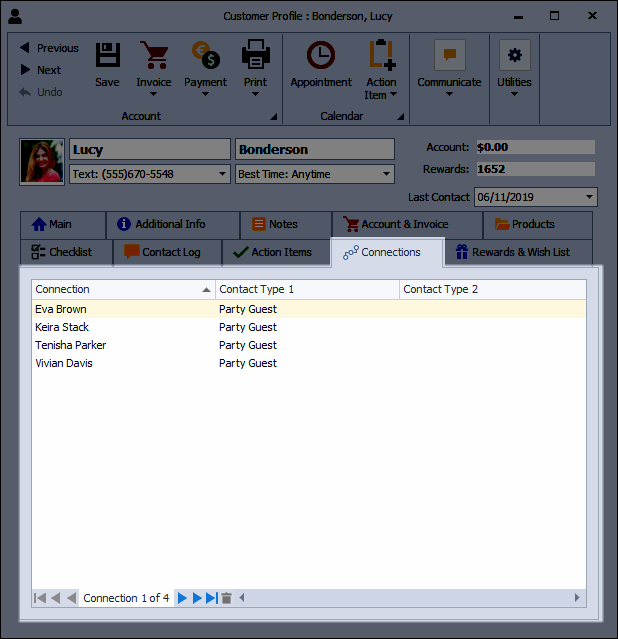The width and height of the screenshot is (618, 639).
Task: Click the Payment coins icon
Action: click(205, 55)
